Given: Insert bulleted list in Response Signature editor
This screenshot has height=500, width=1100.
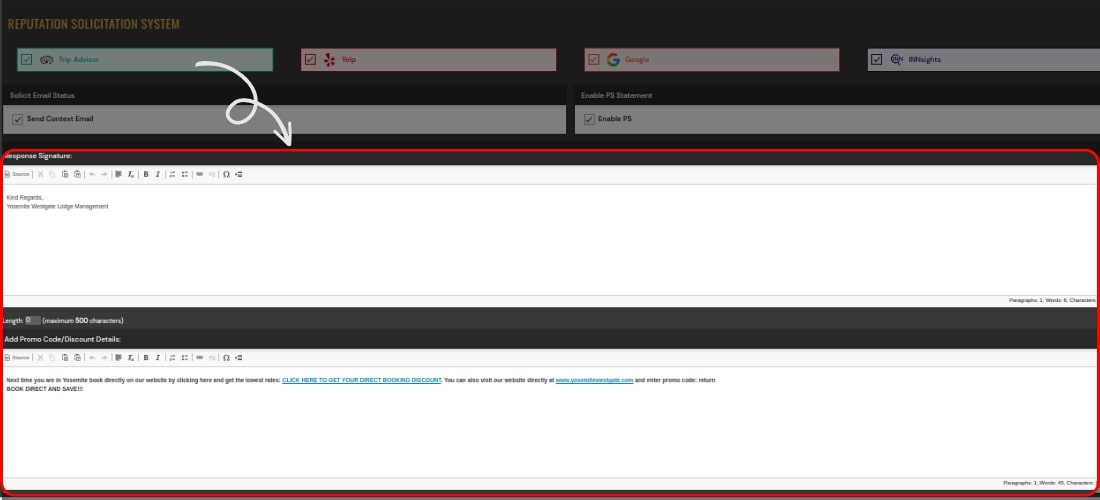Looking at the screenshot, I should click(x=185, y=174).
